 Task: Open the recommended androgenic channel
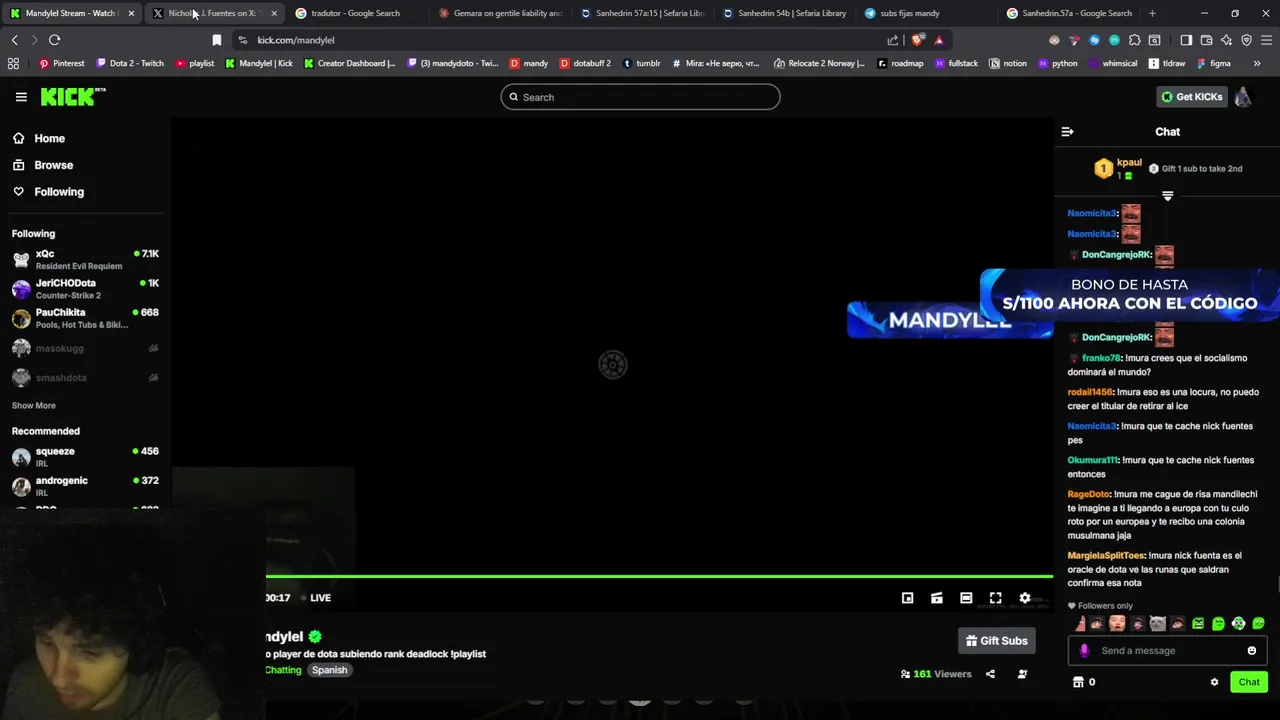[85, 486]
